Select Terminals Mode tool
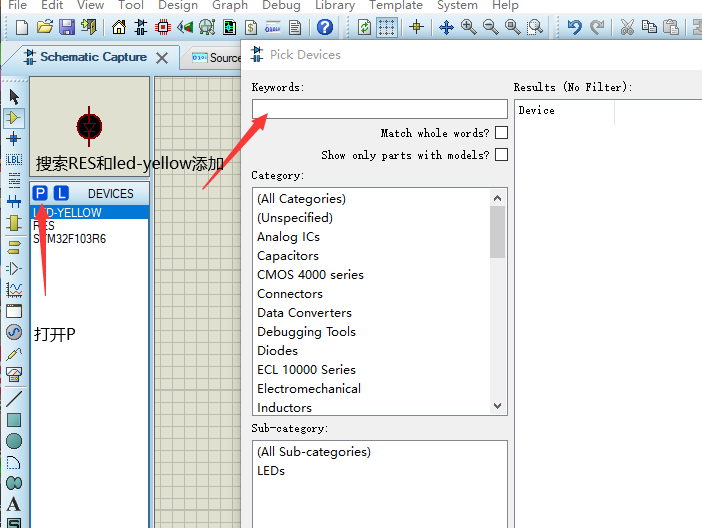702x528 pixels. (x=14, y=247)
